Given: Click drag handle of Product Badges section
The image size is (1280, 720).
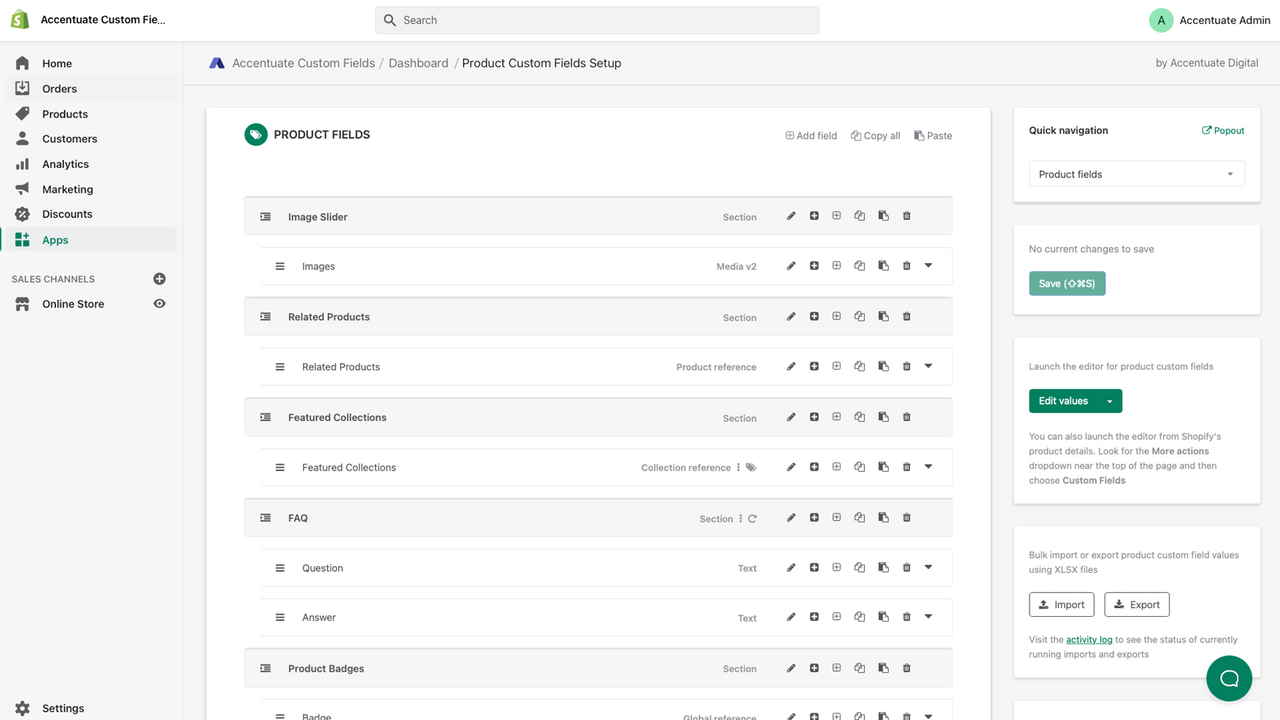Looking at the screenshot, I should tap(266, 668).
